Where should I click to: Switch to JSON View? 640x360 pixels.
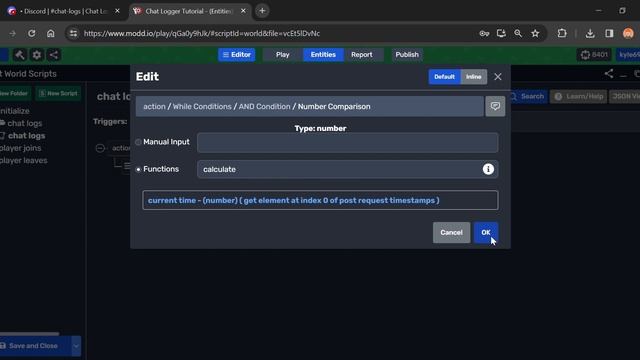coord(625,96)
